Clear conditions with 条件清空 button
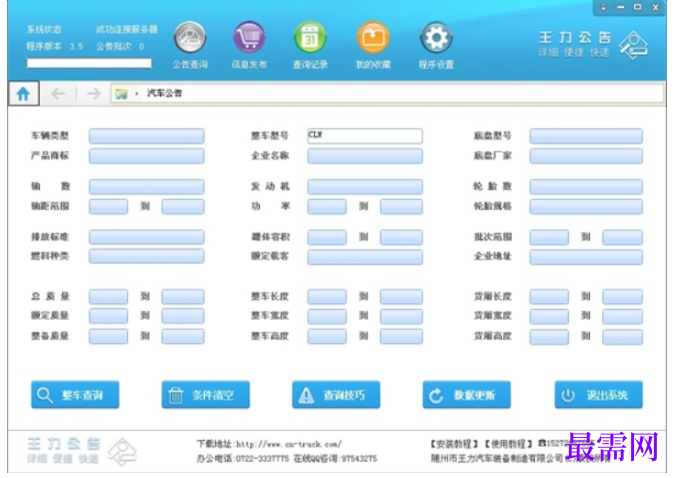This screenshot has height=478, width=677. coord(206,395)
